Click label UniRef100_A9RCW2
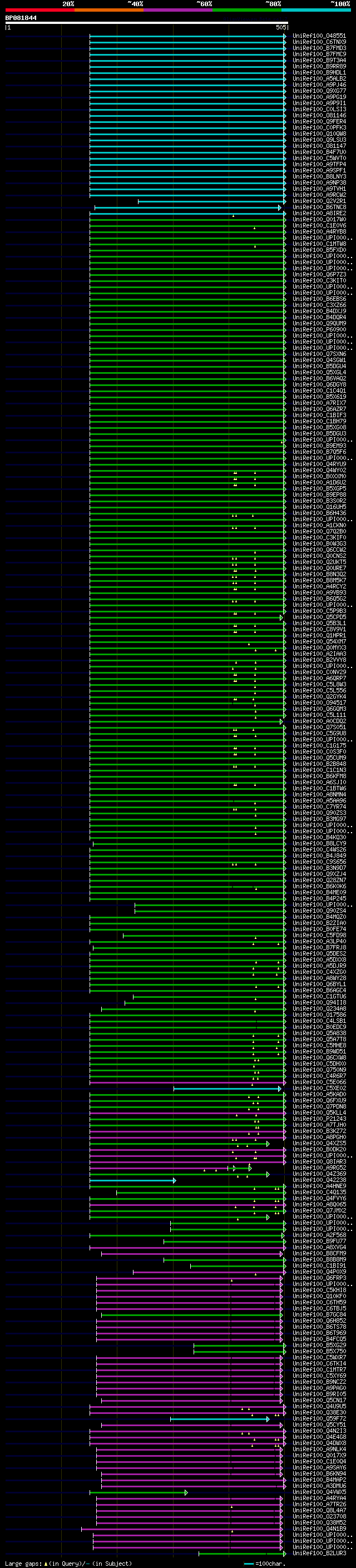 (x=319, y=195)
